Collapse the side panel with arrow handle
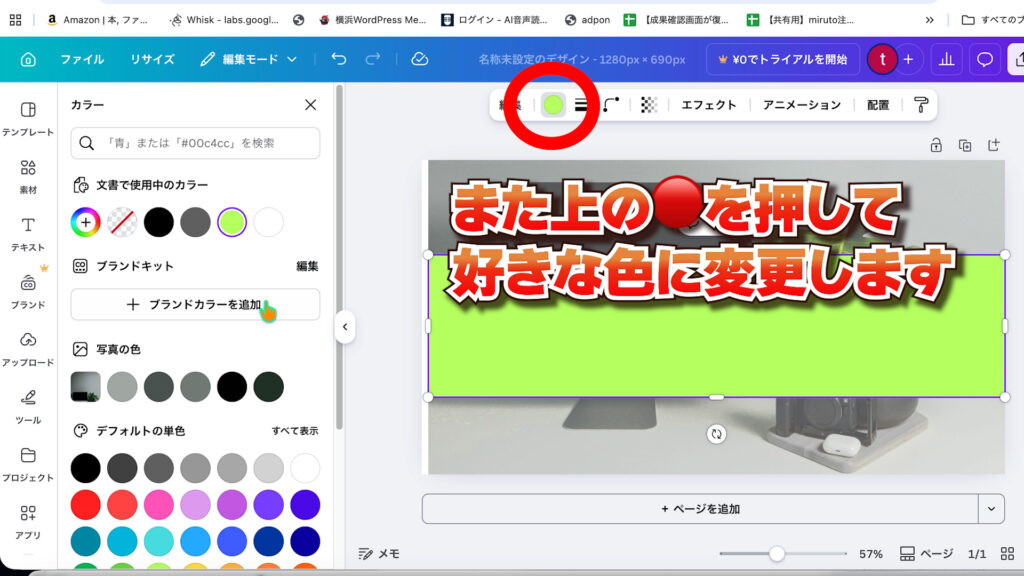The height and width of the screenshot is (576, 1024). coord(345,327)
